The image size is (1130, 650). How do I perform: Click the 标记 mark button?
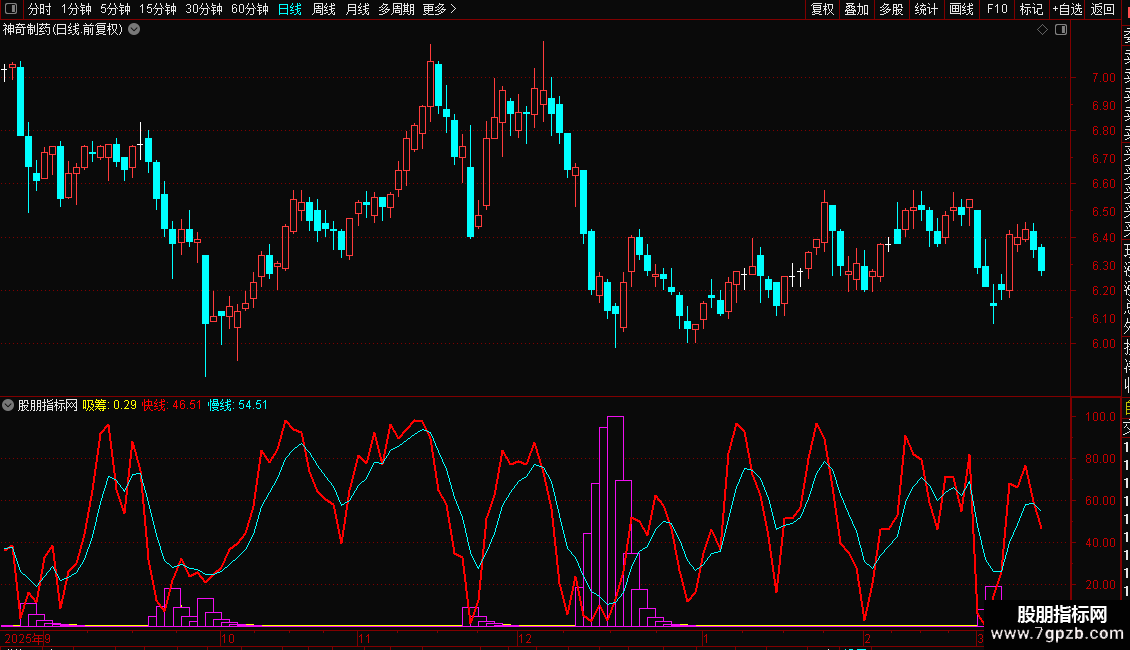tap(1031, 9)
